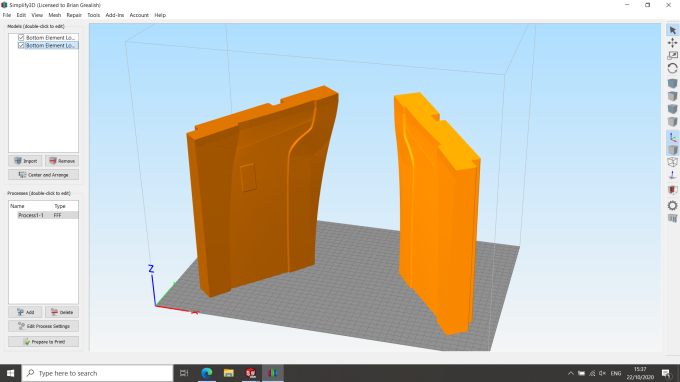Open the Edit menu
The height and width of the screenshot is (382, 680).
[x=21, y=15]
